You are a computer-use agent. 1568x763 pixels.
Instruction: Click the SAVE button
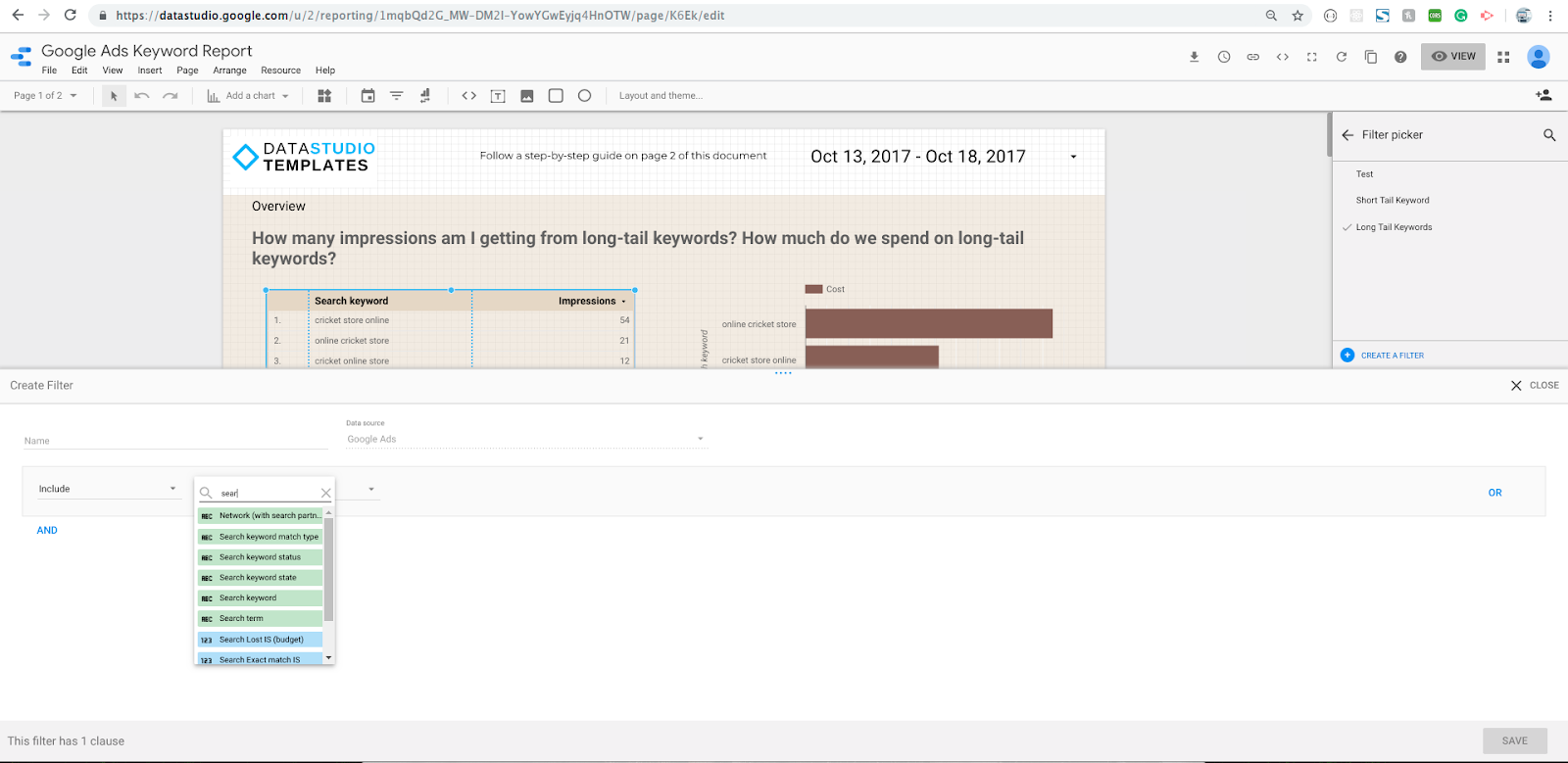pyautogui.click(x=1515, y=740)
